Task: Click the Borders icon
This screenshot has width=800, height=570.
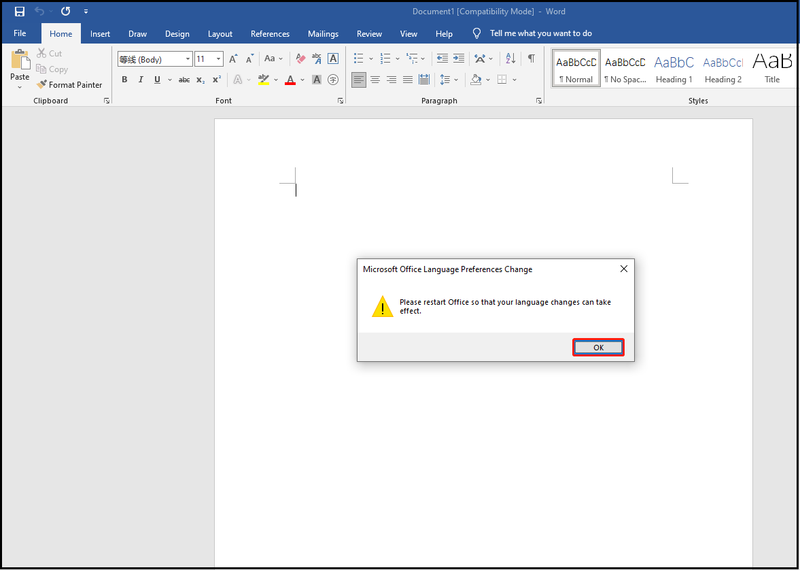Action: pos(502,80)
